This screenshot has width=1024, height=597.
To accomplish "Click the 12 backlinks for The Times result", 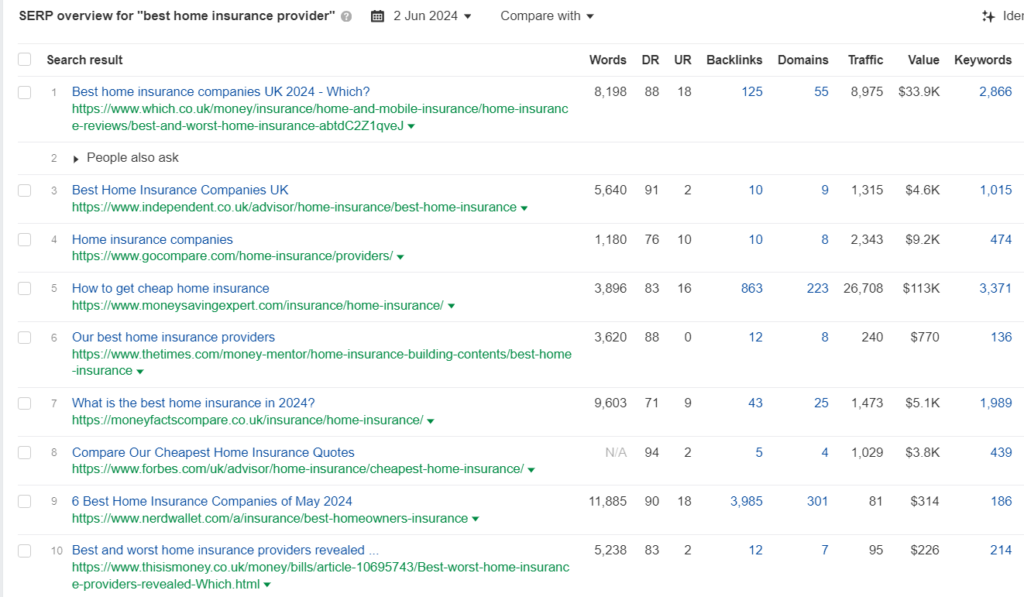I will tap(756, 337).
